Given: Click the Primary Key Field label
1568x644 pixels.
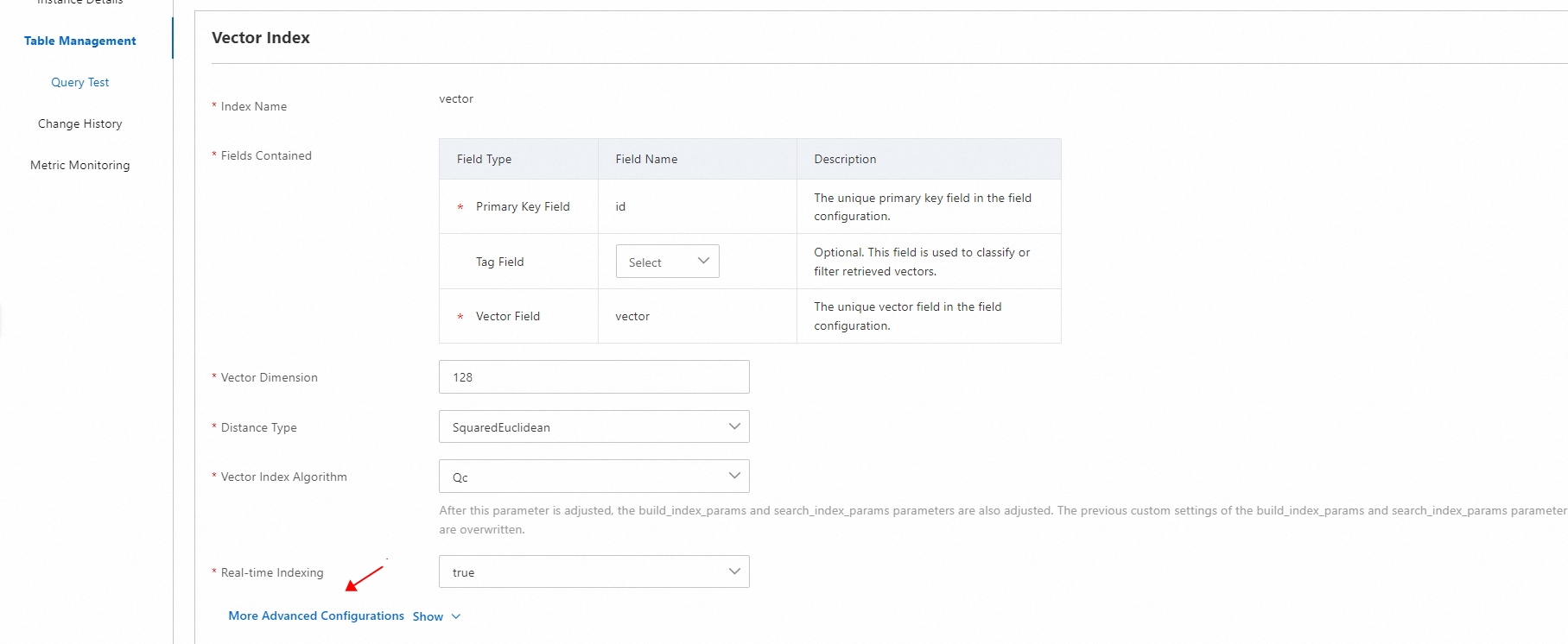Looking at the screenshot, I should 523,206.
